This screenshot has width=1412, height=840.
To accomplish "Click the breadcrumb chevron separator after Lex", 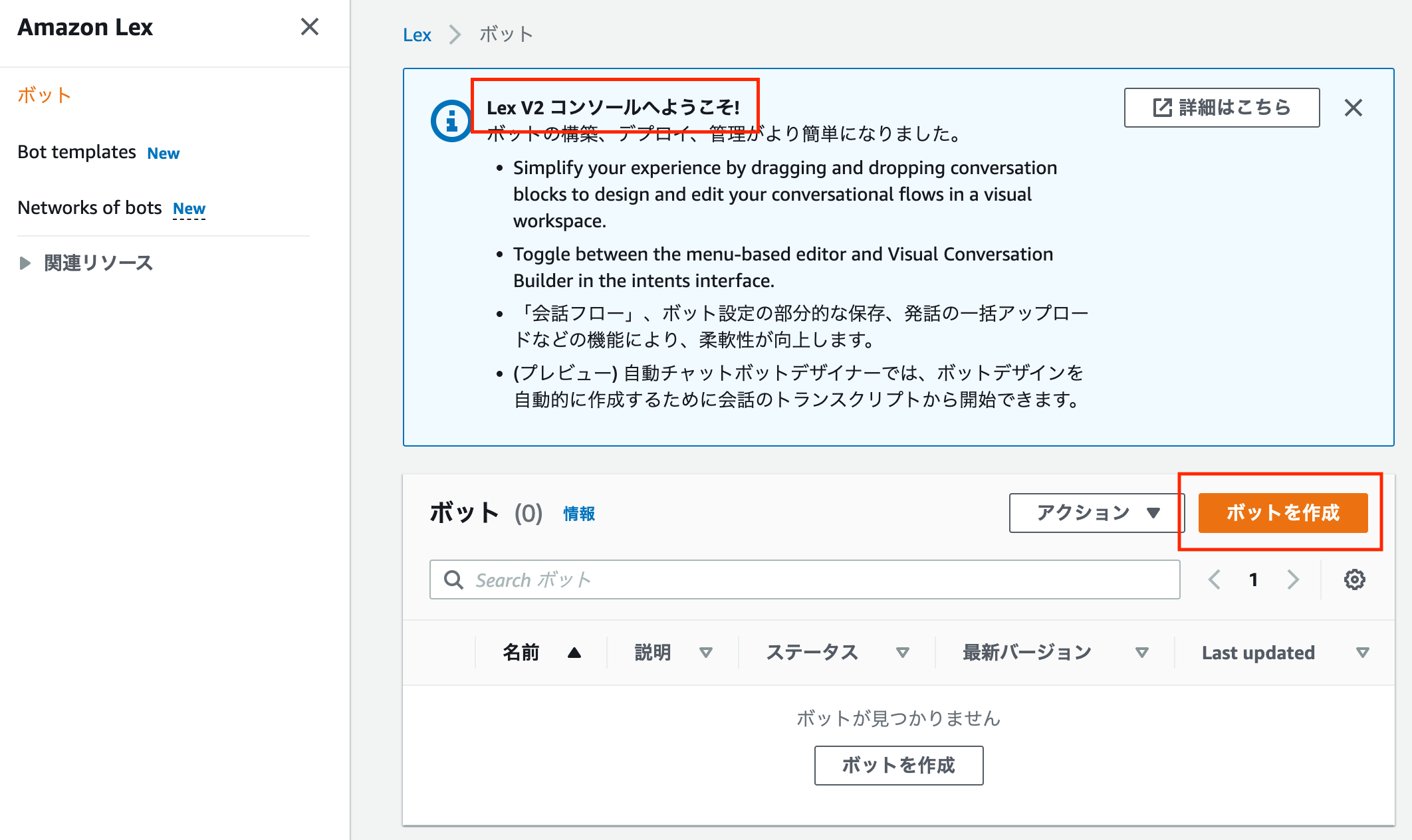I will click(455, 35).
